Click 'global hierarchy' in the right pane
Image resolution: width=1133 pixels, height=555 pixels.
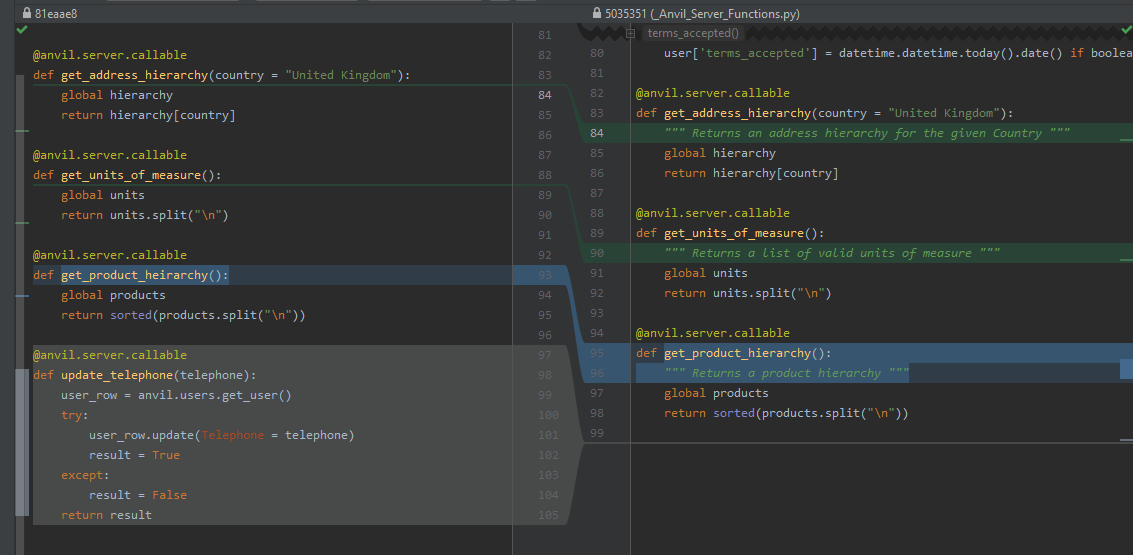click(720, 153)
